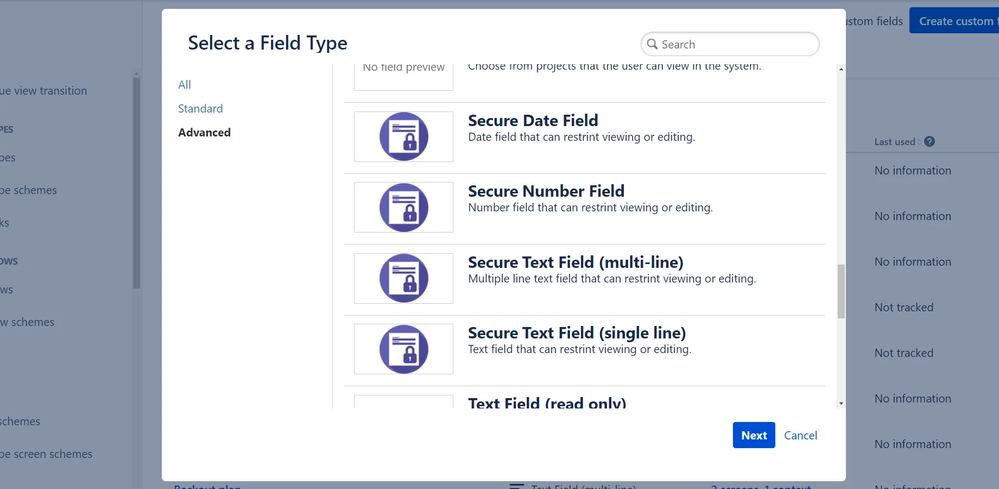Click the Secure Text Field (single line) lock icon
Screen dimensions: 999x489
click(403, 349)
